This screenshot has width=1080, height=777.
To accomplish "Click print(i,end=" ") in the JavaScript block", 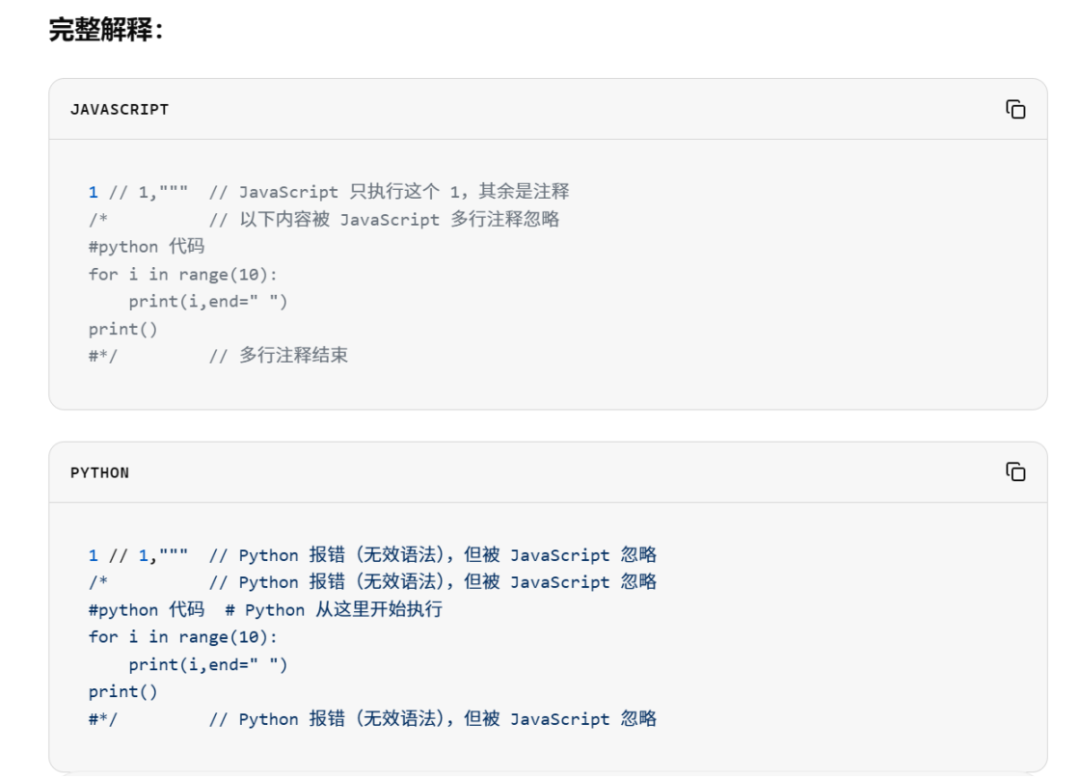I will pyautogui.click(x=208, y=302).
